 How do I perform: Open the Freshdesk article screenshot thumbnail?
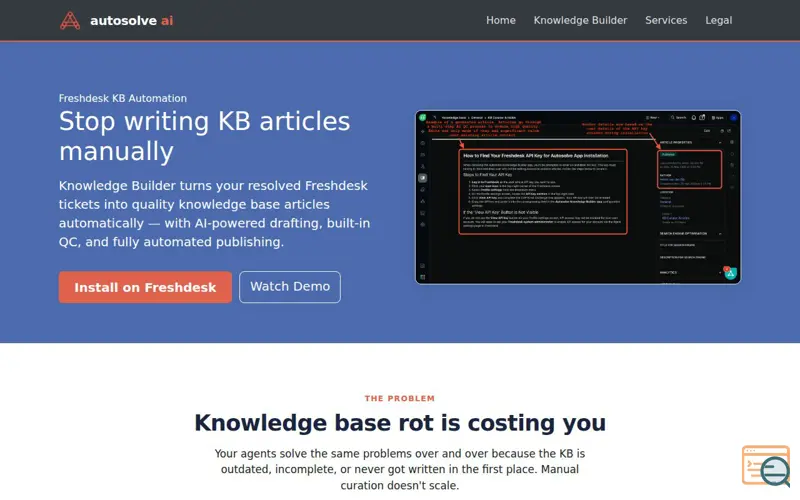point(578,197)
